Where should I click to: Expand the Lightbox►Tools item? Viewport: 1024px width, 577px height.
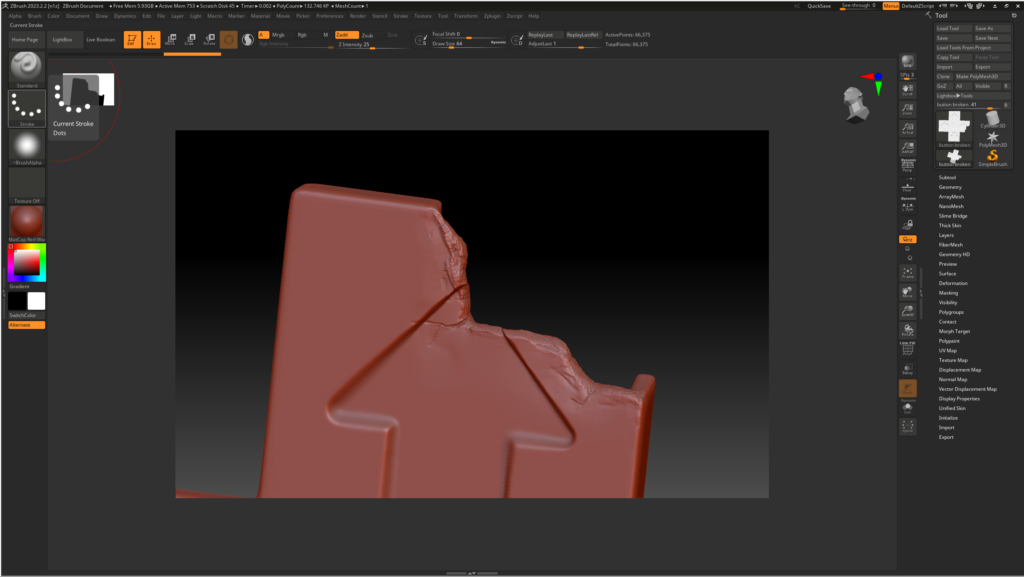[953, 96]
